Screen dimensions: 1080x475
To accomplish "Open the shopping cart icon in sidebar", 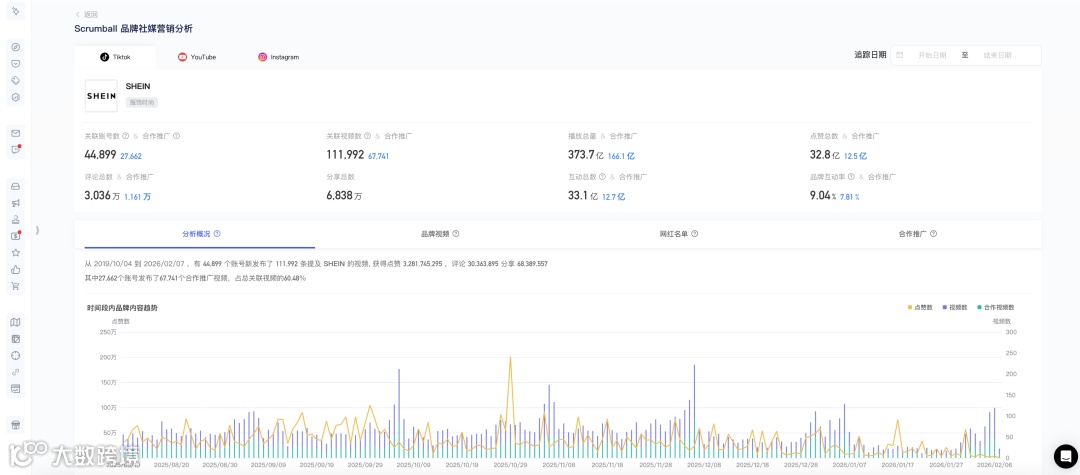I will tap(15, 286).
